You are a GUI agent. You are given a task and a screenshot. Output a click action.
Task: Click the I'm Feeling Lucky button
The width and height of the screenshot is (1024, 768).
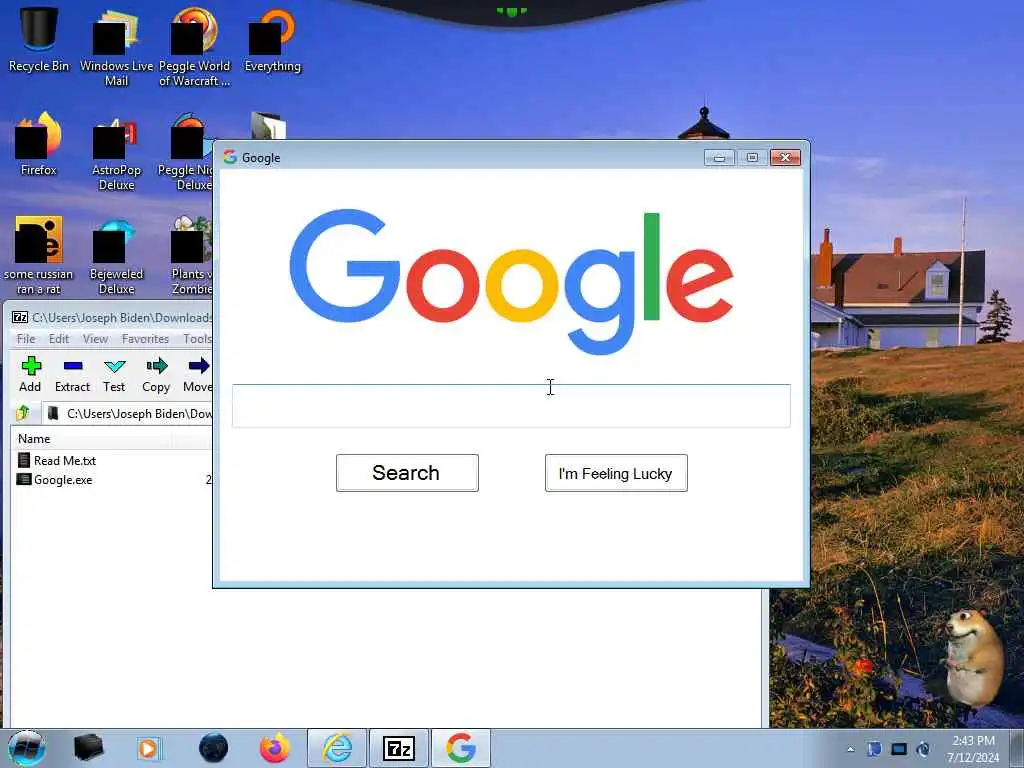click(616, 473)
